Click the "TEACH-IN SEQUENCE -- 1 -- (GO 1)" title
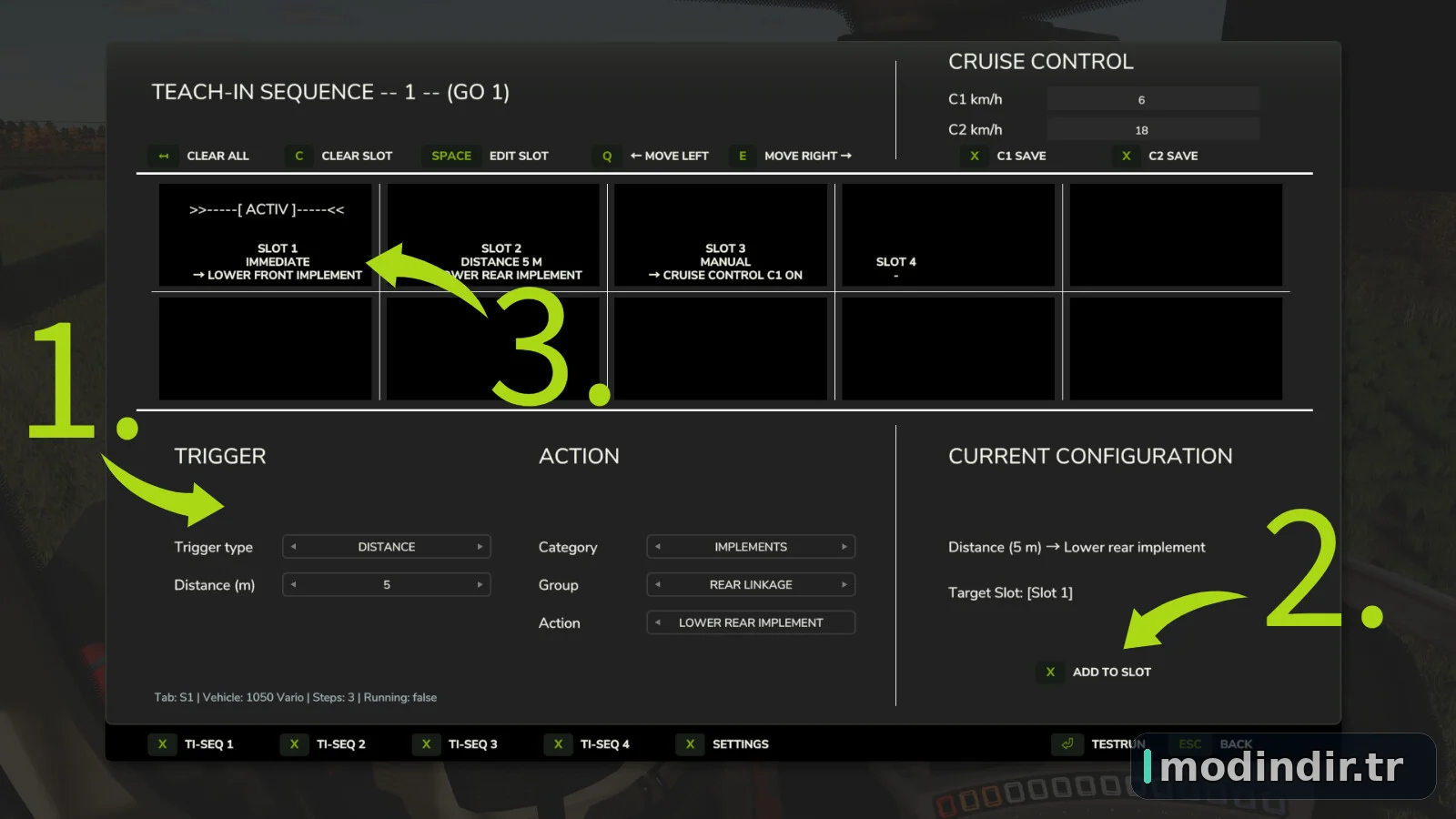 pos(330,92)
